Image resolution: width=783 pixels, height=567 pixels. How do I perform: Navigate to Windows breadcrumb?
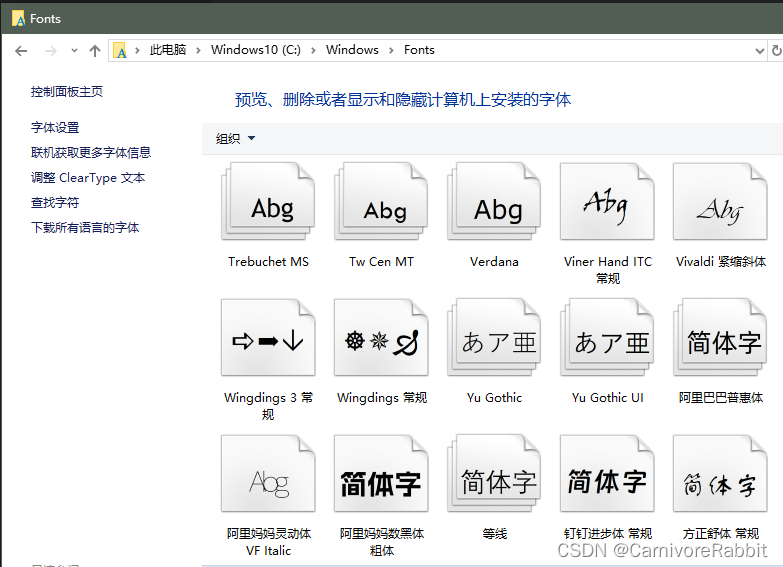click(x=352, y=50)
